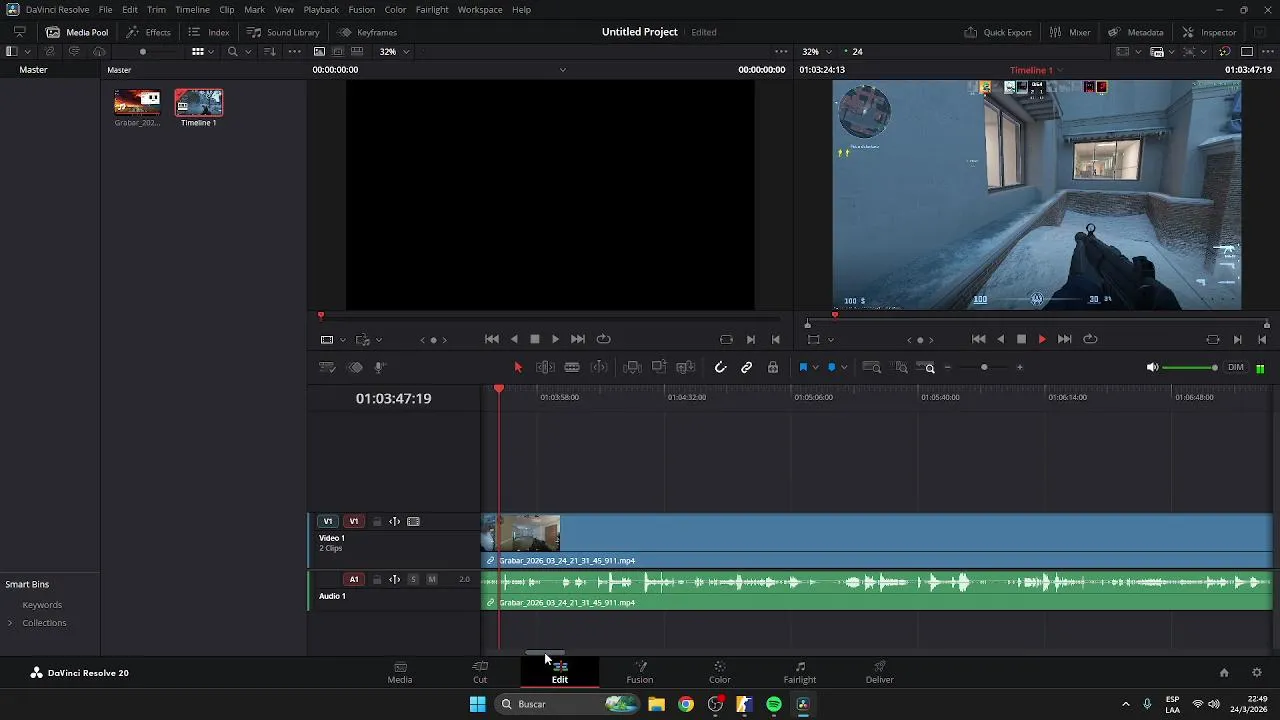Switch to the Cut page

coord(480,672)
